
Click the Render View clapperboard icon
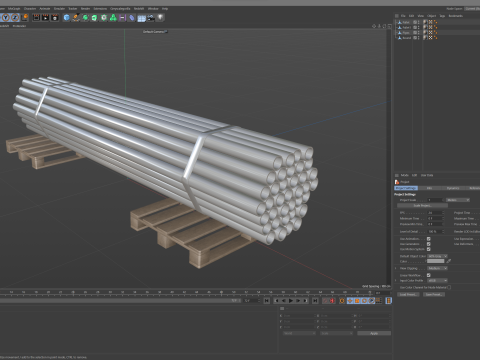[x=36, y=17]
